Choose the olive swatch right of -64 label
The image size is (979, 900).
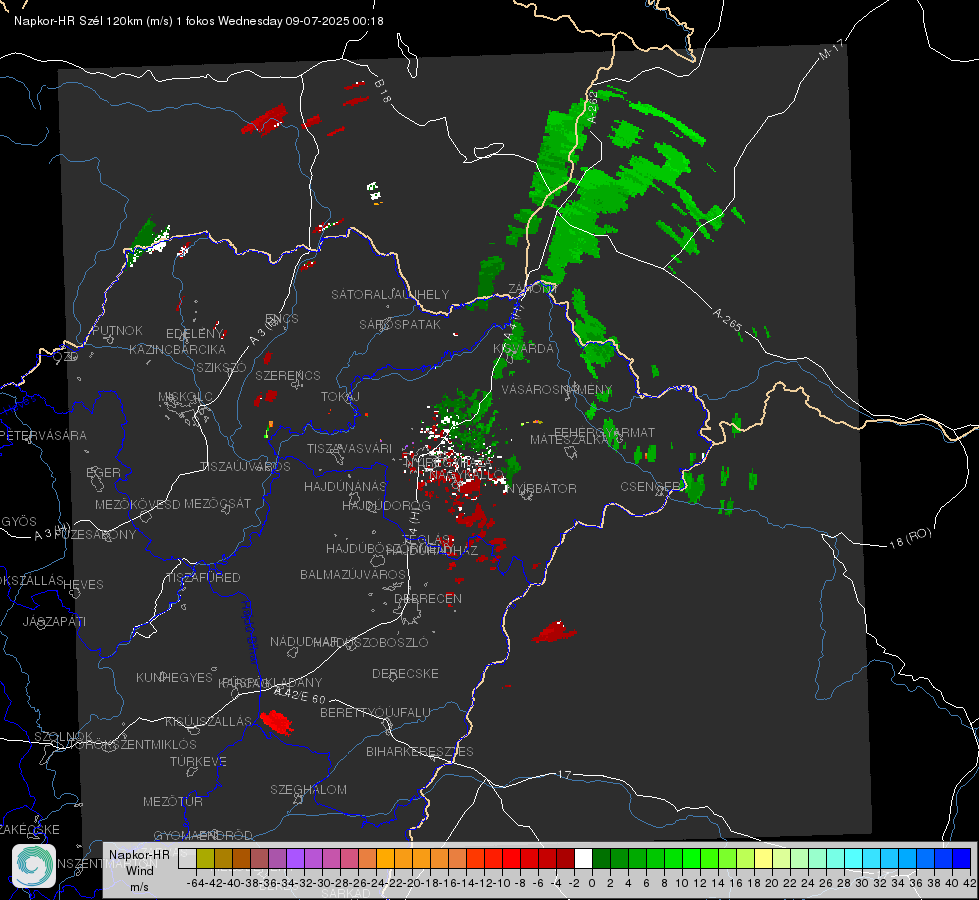[x=205, y=859]
